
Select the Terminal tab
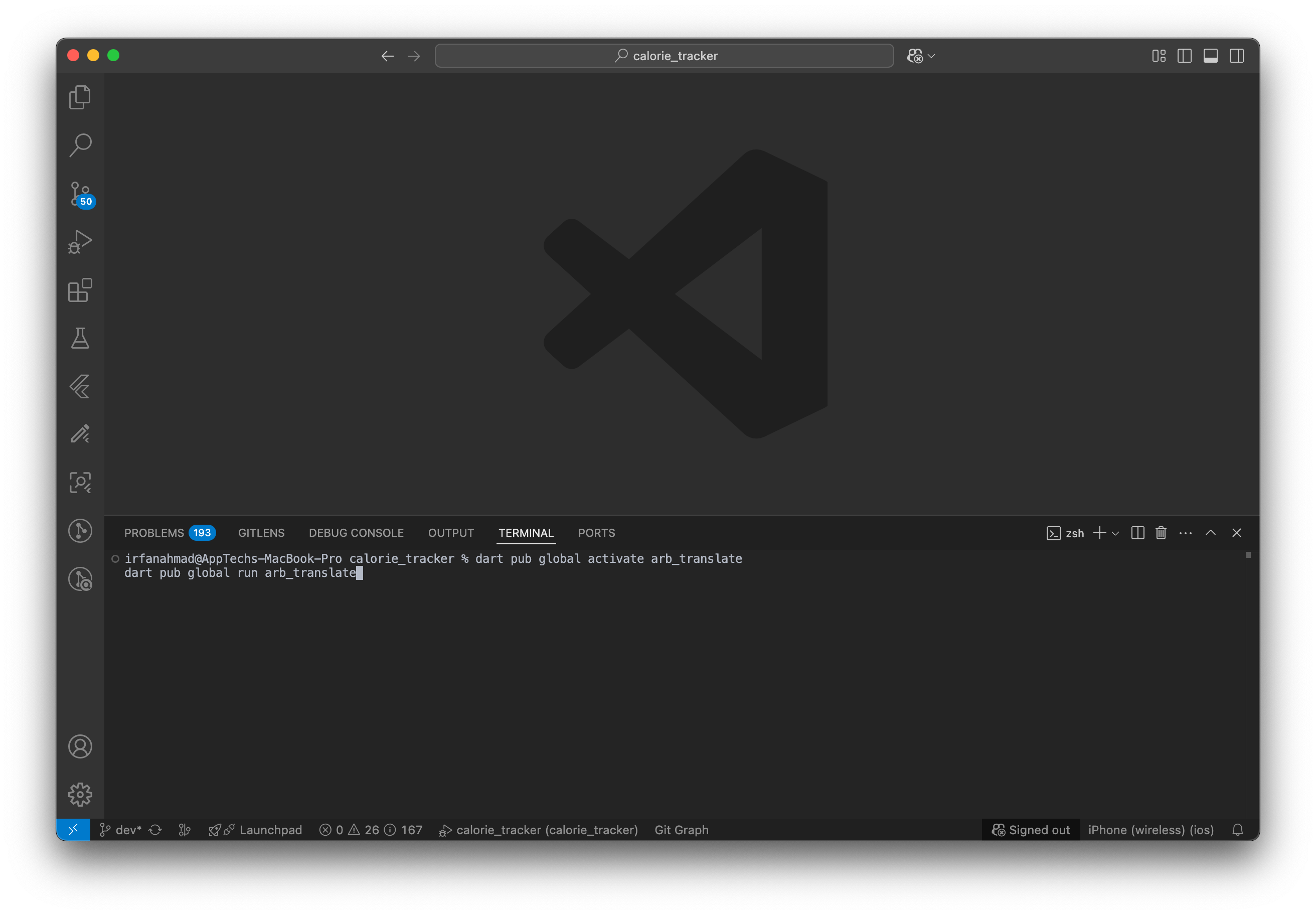[x=526, y=533]
